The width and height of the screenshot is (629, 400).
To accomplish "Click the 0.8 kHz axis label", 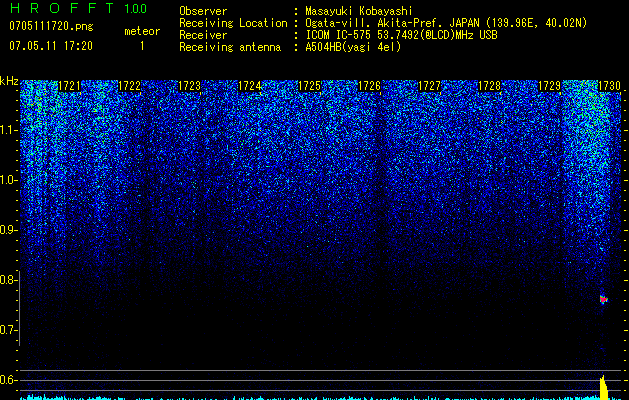I will click(8, 280).
